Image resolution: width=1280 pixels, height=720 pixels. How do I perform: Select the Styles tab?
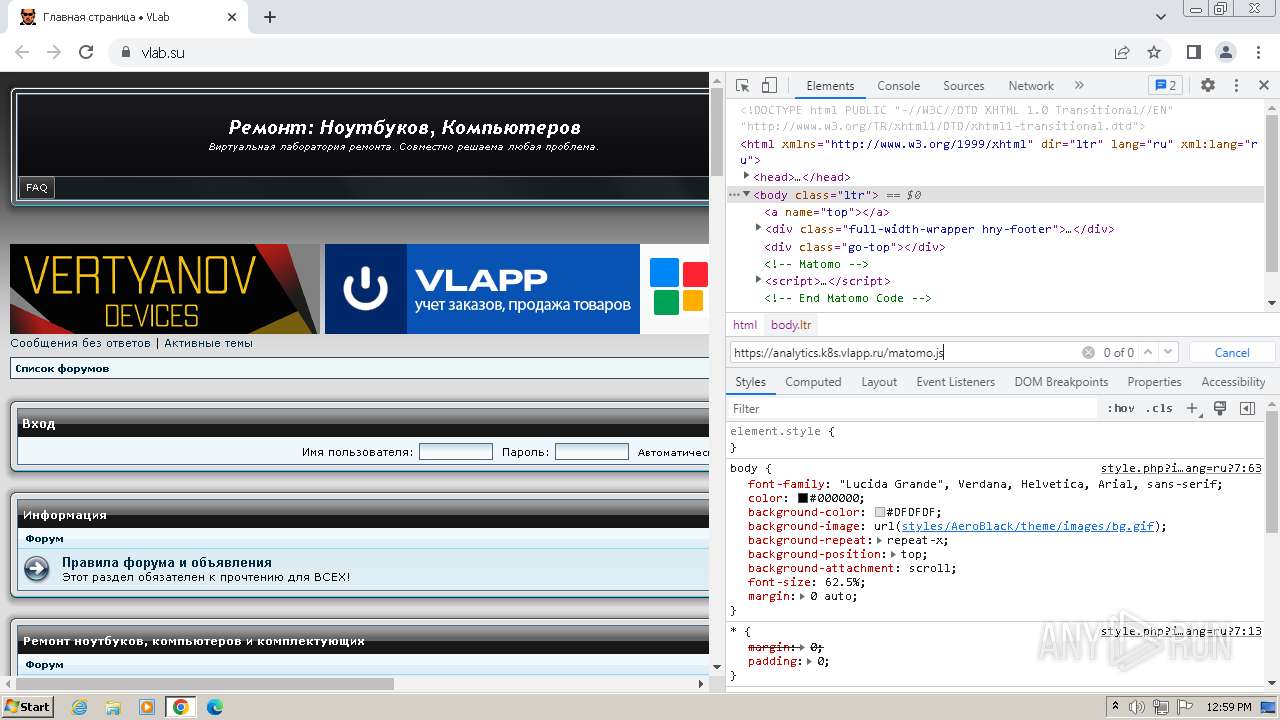[750, 382]
